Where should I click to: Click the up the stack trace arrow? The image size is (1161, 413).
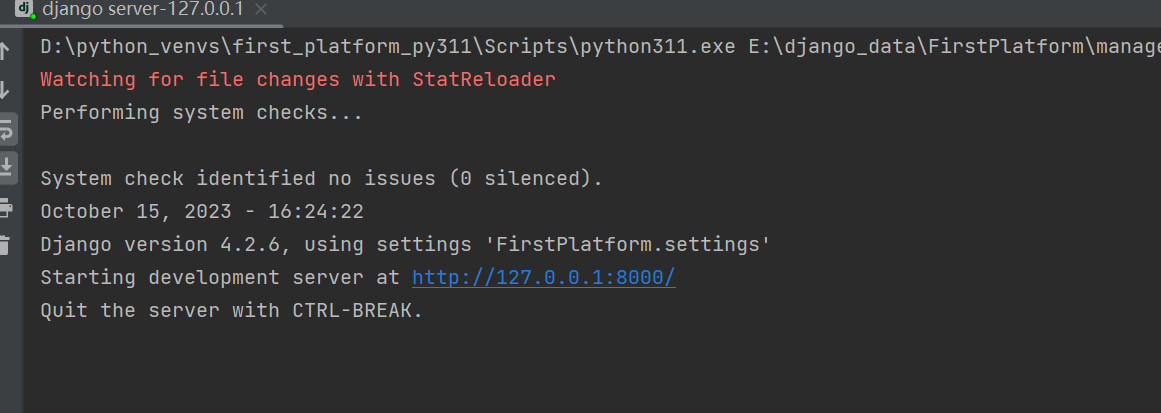(6, 51)
